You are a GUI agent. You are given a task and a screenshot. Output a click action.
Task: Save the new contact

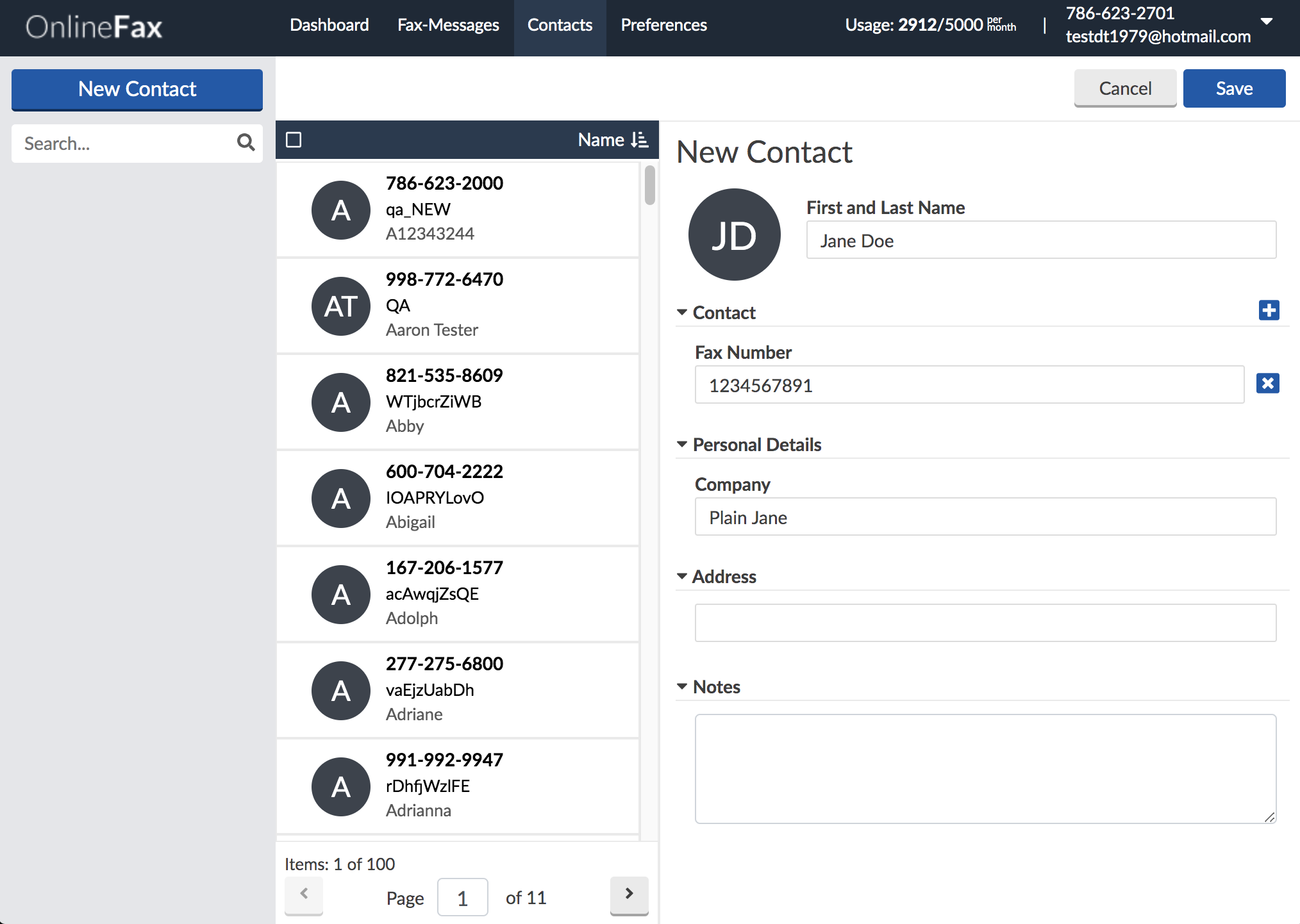1234,88
